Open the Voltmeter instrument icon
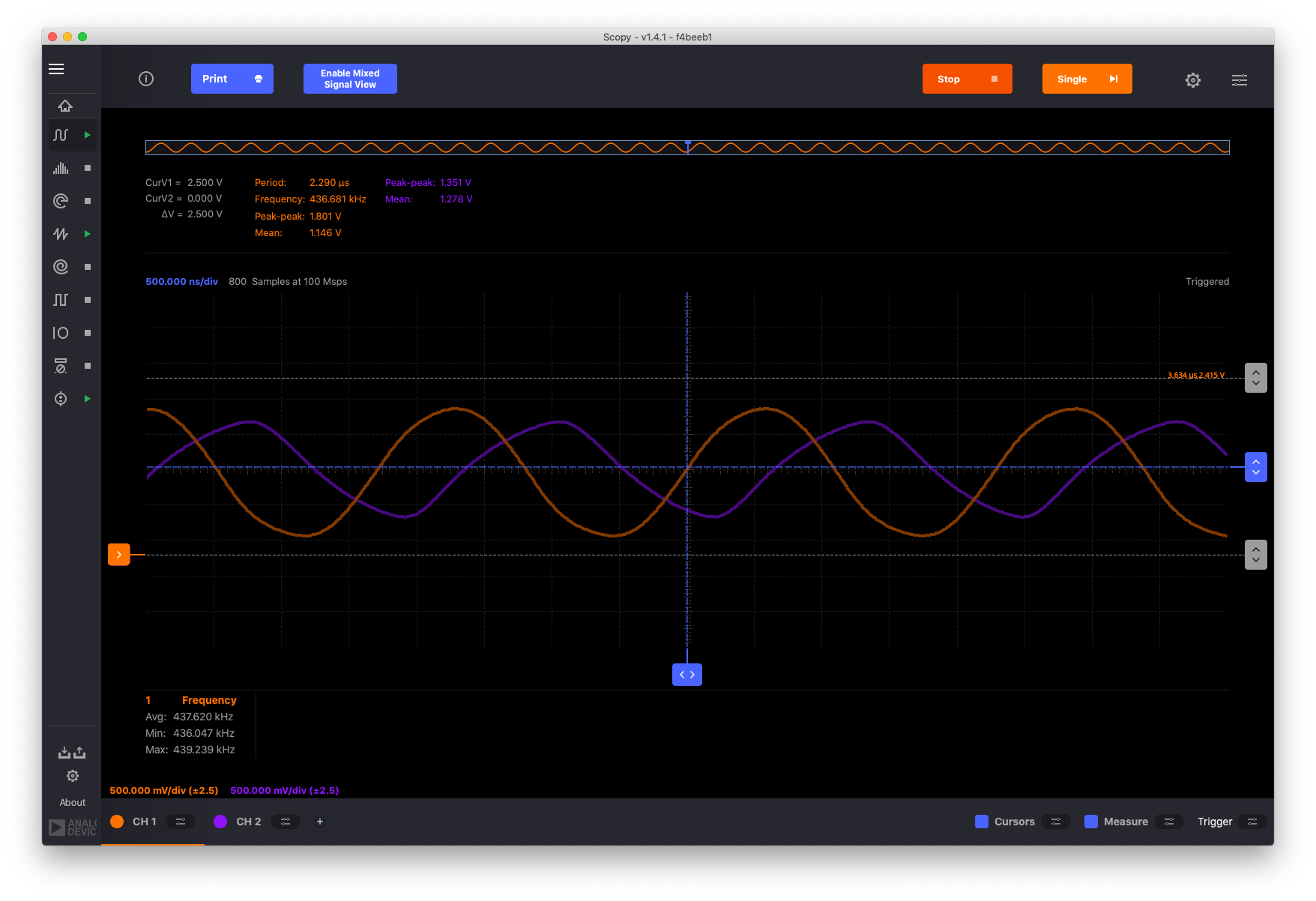 click(61, 366)
